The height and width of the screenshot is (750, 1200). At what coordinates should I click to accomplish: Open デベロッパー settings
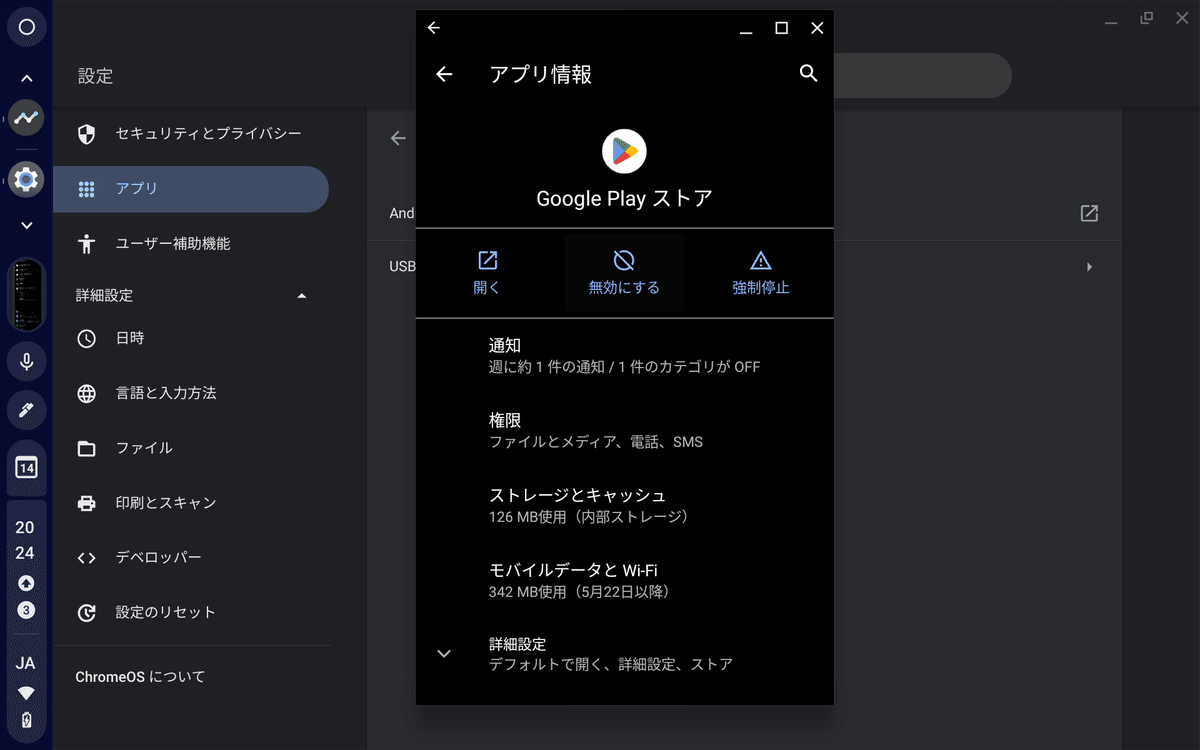pyautogui.click(x=191, y=558)
